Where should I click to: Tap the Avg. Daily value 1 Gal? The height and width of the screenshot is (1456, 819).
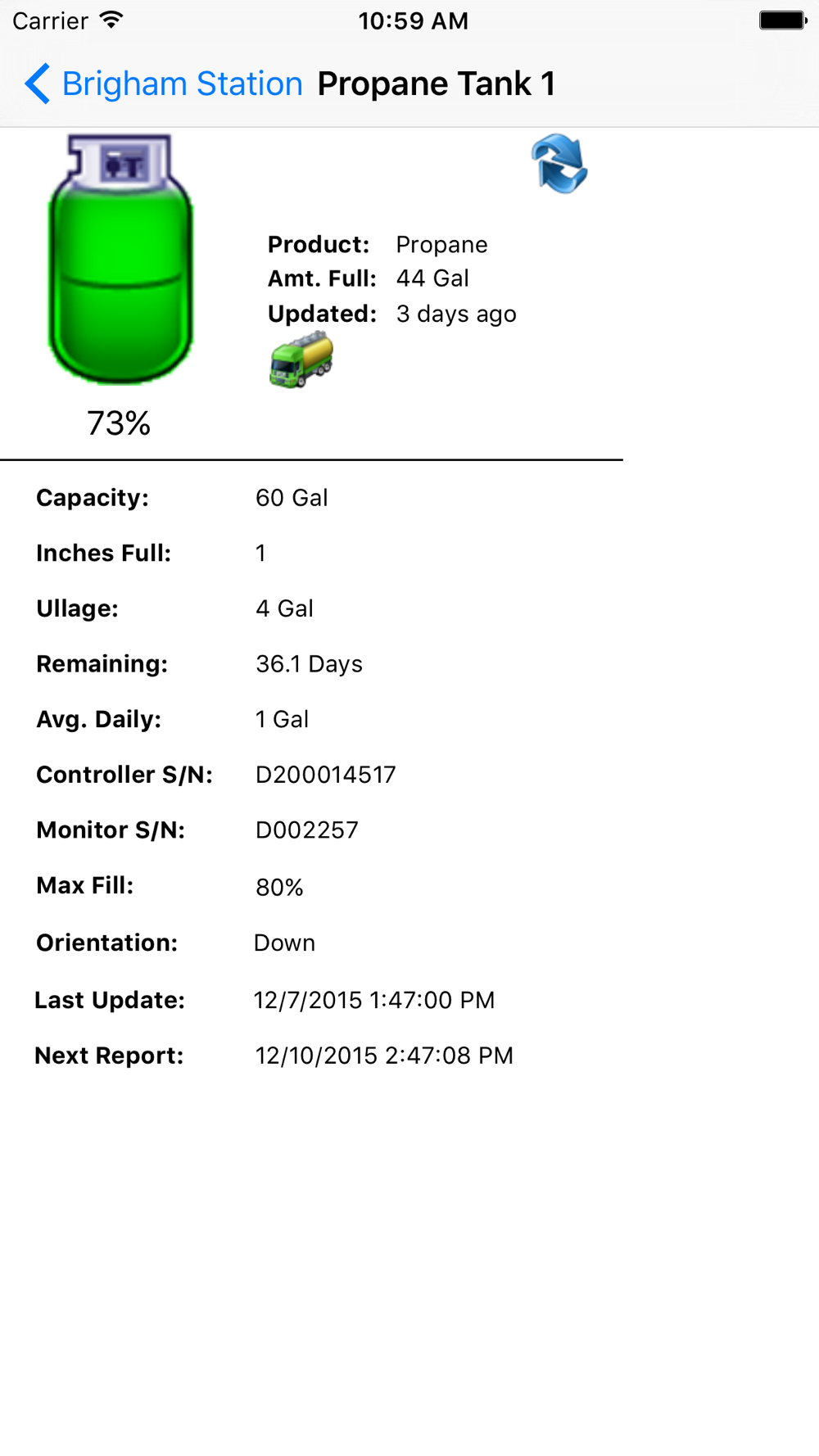(282, 719)
